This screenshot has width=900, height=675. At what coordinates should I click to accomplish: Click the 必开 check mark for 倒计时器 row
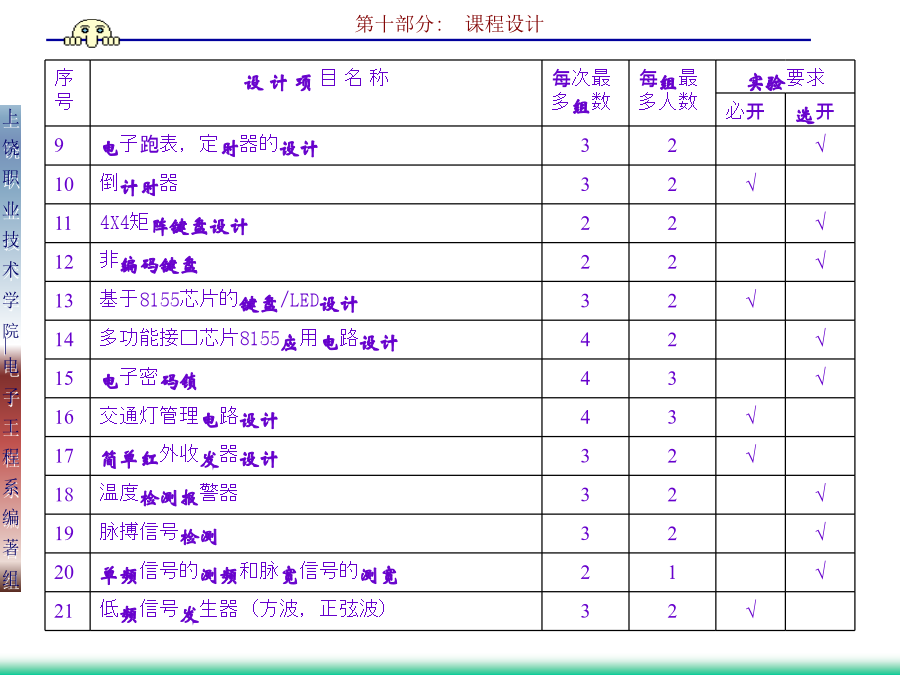point(751,183)
